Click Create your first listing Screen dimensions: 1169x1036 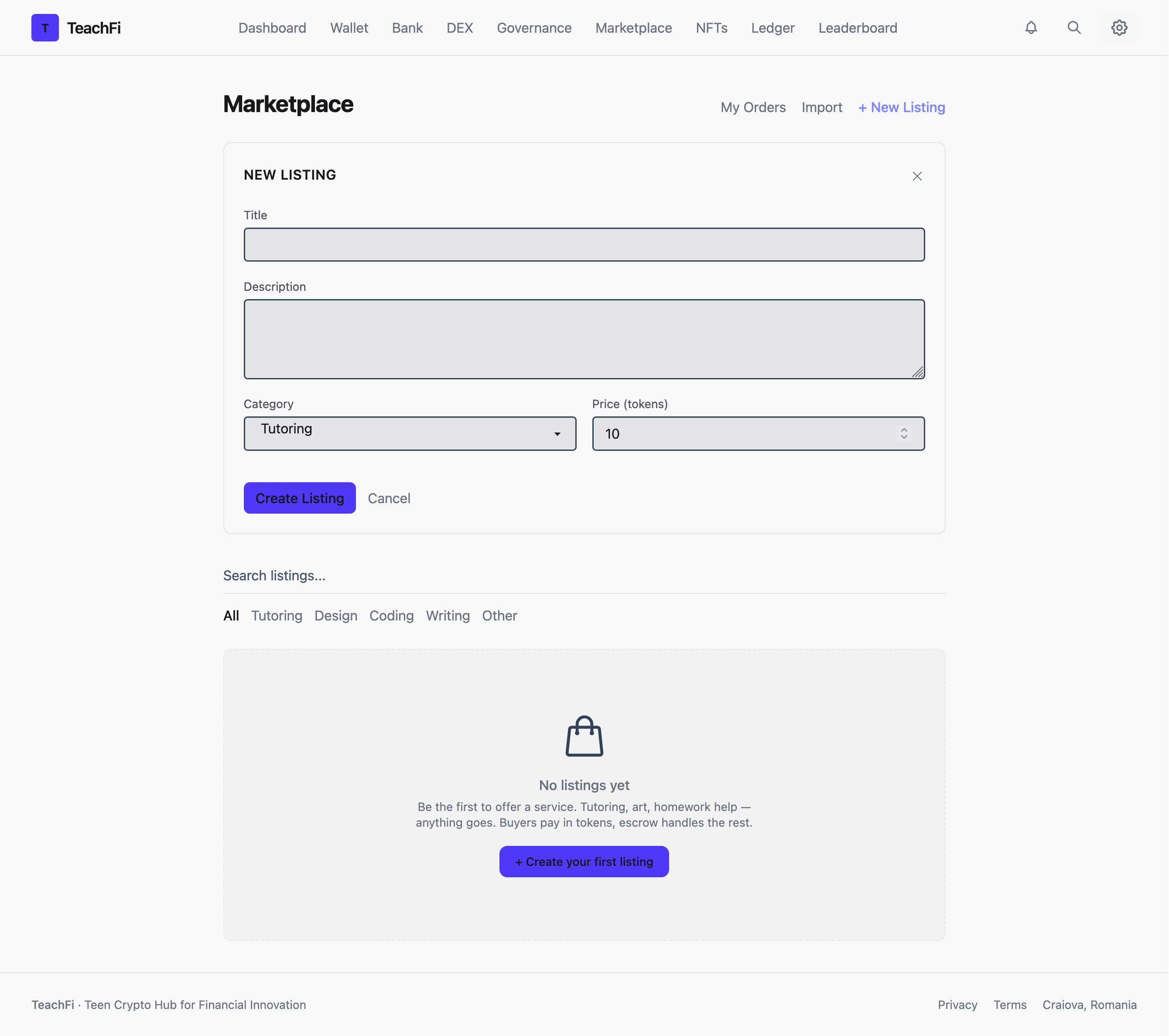pyautogui.click(x=583, y=862)
